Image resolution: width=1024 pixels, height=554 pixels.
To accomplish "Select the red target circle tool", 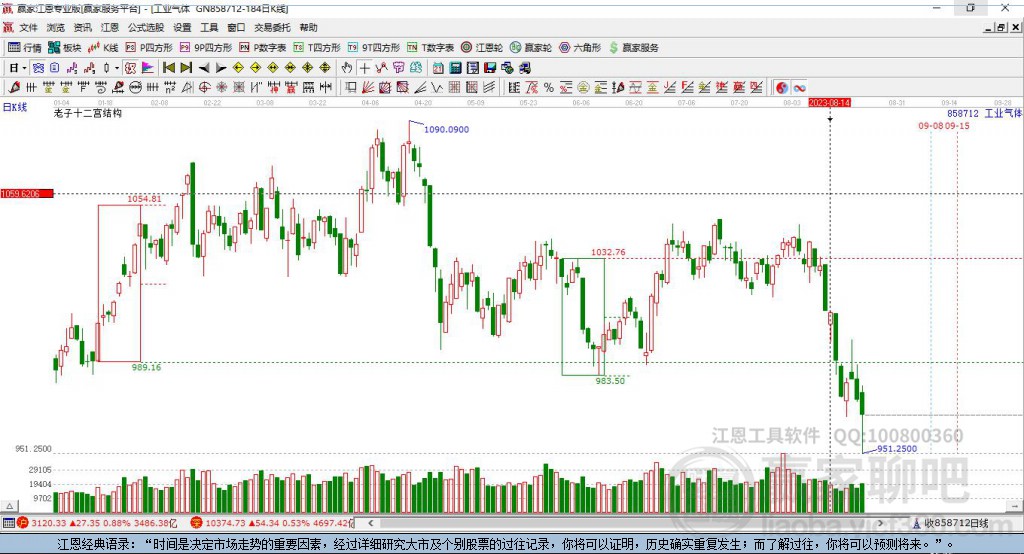I will pyautogui.click(x=204, y=88).
